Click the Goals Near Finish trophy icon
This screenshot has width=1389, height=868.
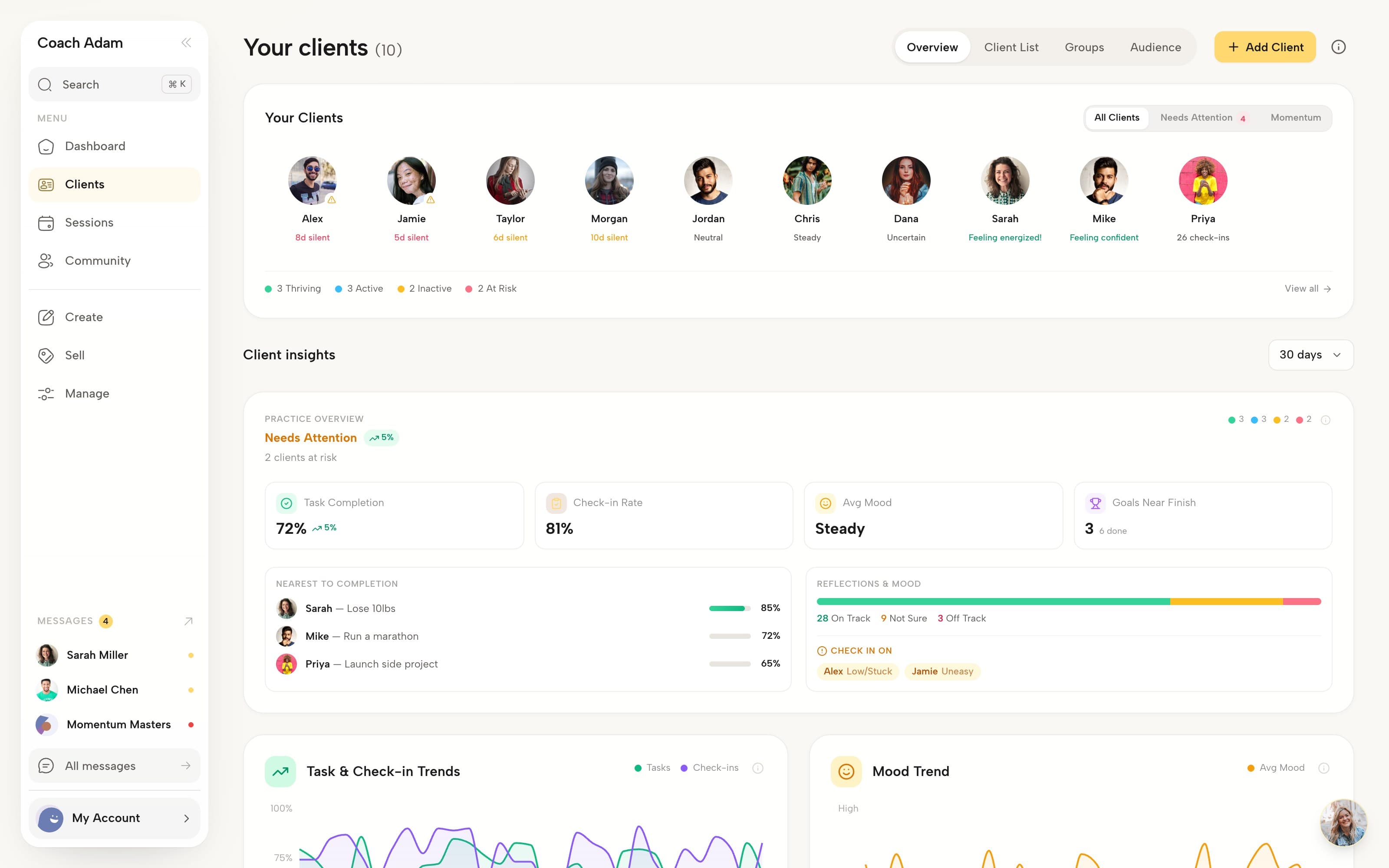click(x=1095, y=503)
